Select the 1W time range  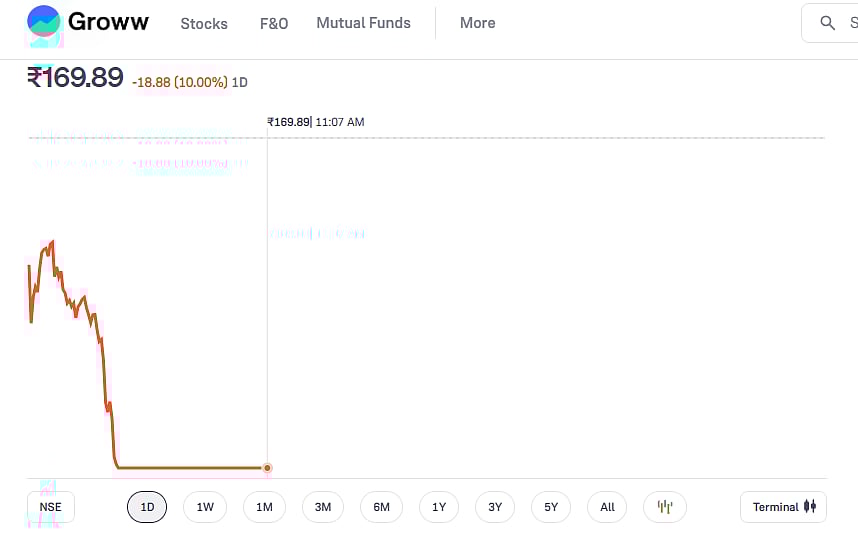coord(205,507)
